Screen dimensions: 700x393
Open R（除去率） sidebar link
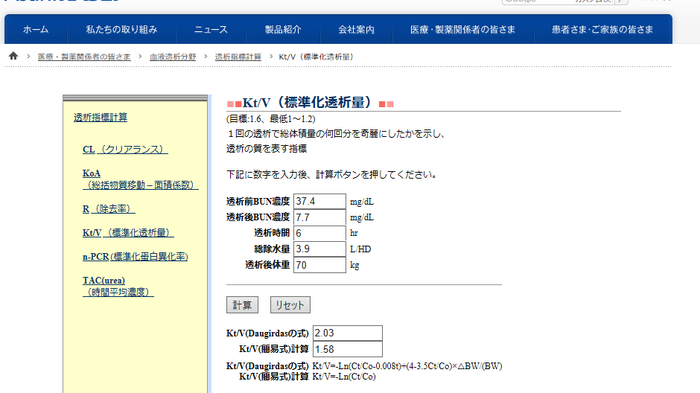[108, 209]
